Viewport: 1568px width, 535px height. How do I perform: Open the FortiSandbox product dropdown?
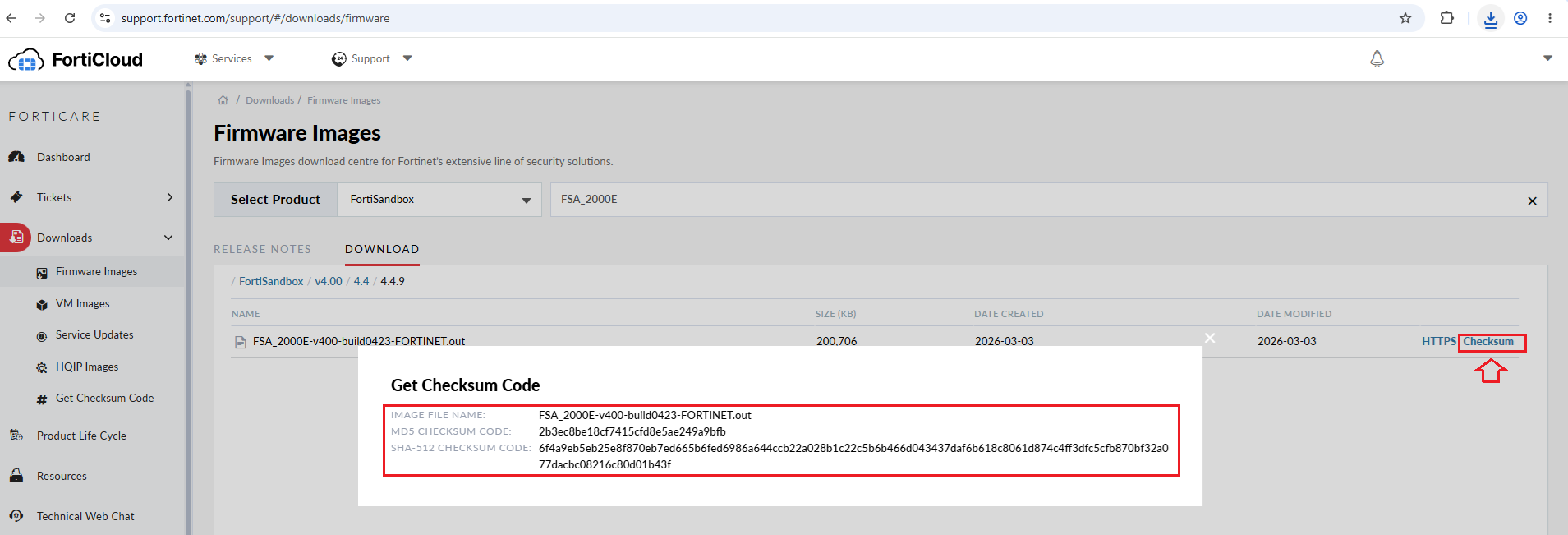point(439,200)
